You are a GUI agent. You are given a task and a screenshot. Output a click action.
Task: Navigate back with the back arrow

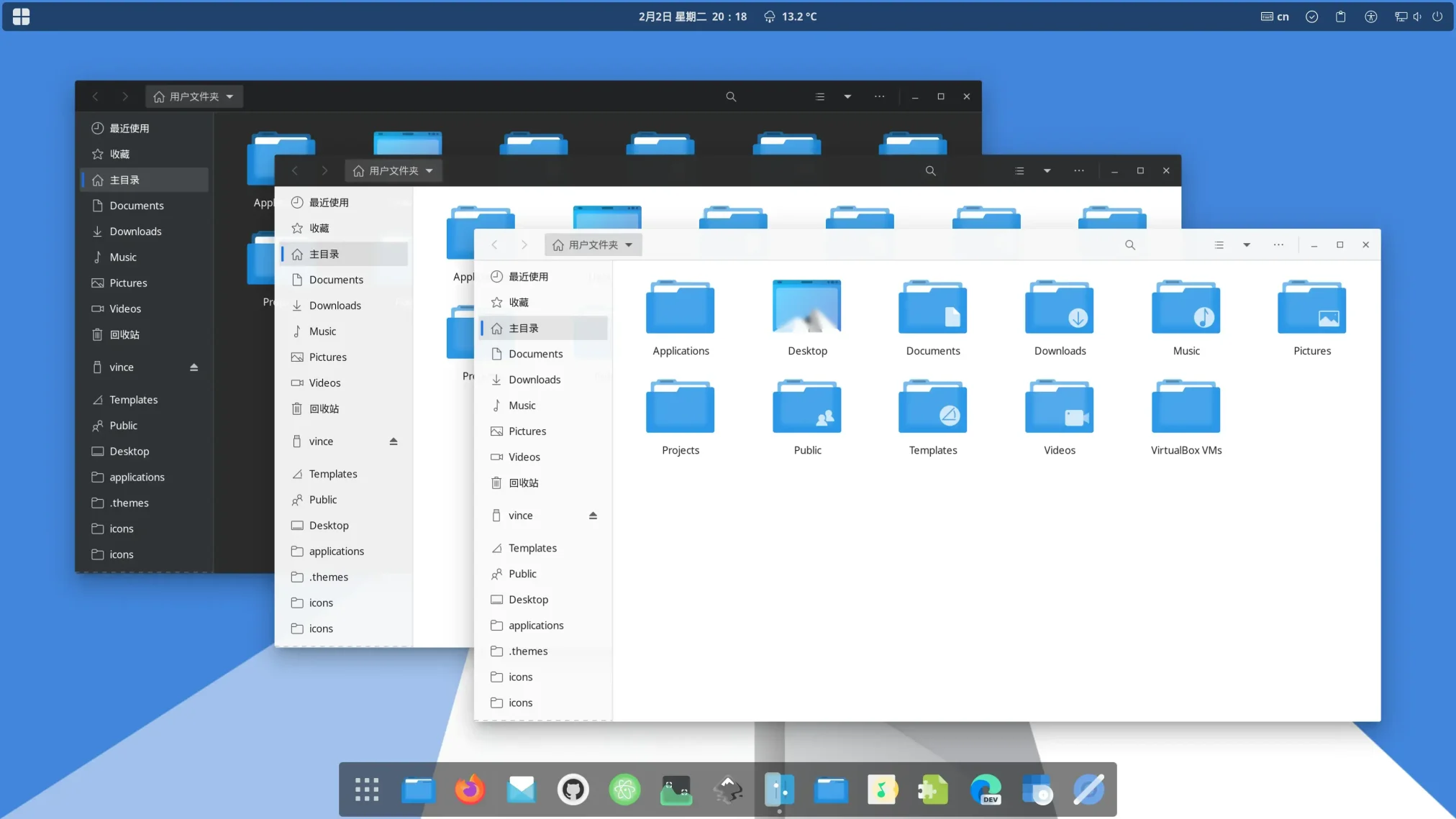click(x=494, y=244)
